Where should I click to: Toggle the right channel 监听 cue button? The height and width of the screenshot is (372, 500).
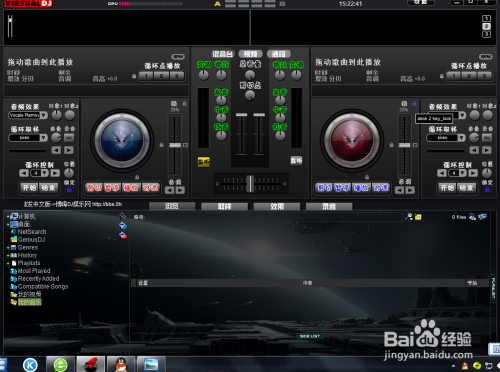pyautogui.click(x=296, y=161)
